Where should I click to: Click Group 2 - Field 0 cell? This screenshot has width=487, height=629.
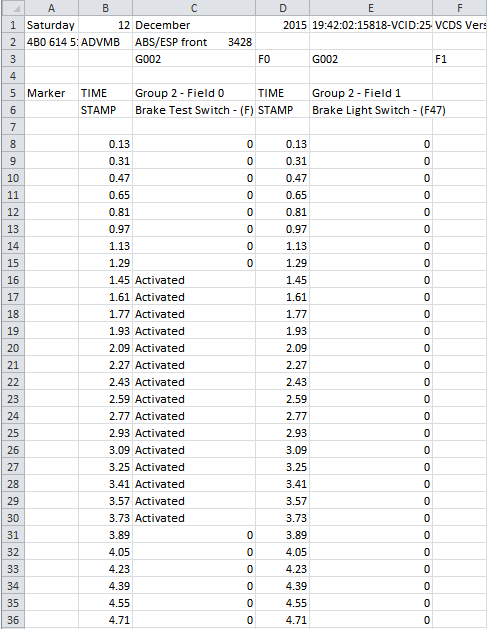pyautogui.click(x=194, y=93)
